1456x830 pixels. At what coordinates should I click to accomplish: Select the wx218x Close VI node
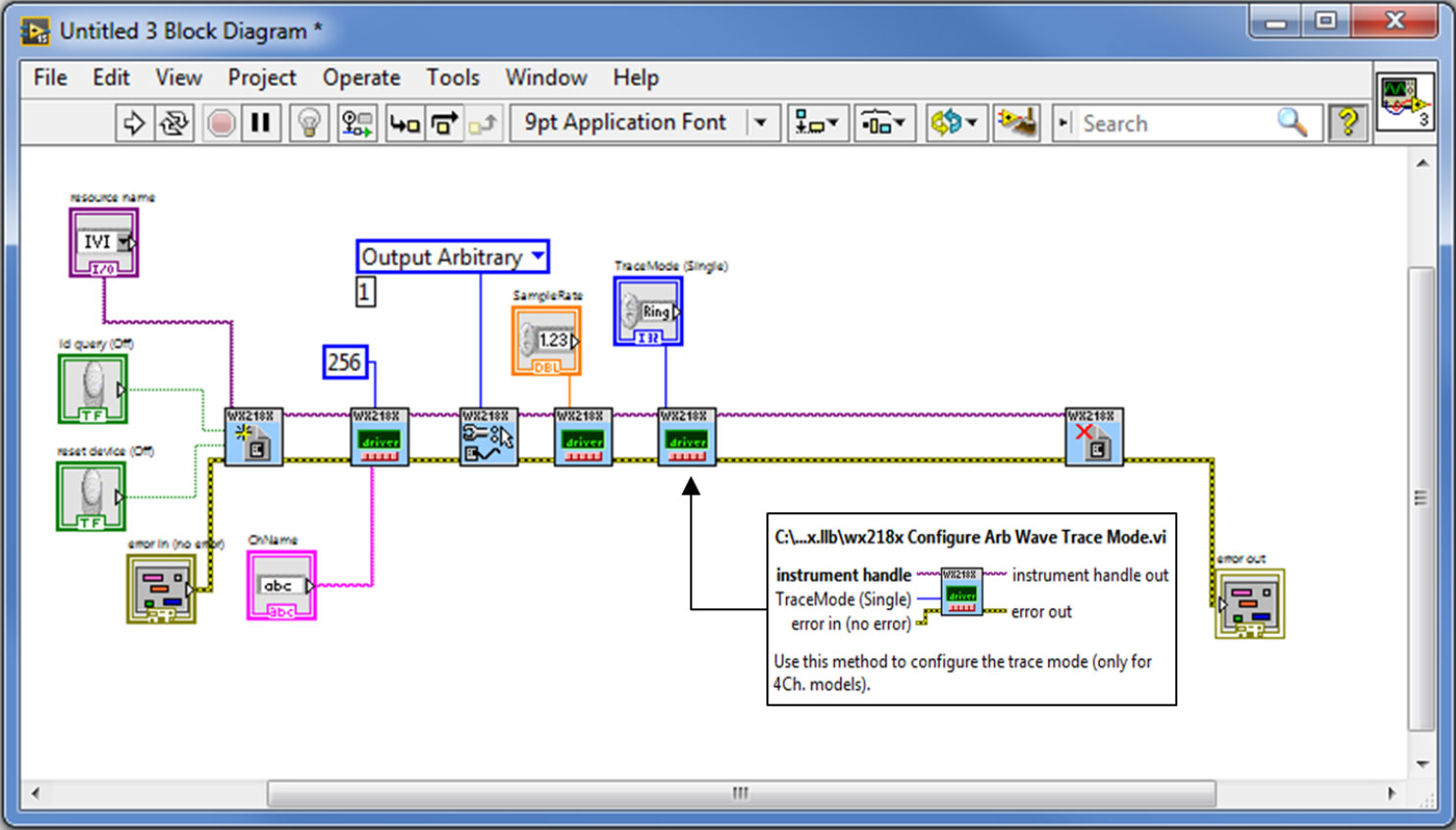[x=1094, y=438]
